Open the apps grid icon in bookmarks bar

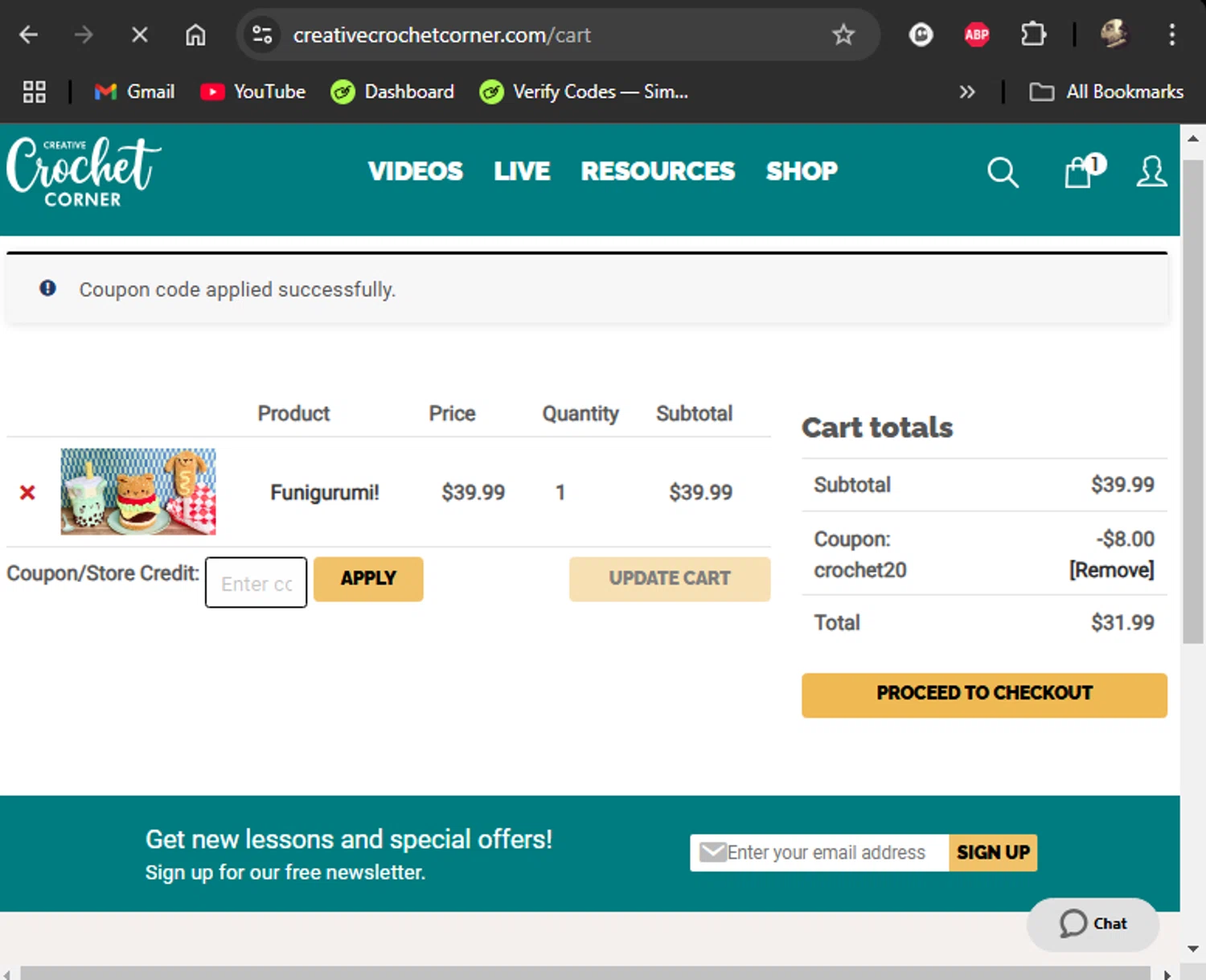click(x=34, y=92)
